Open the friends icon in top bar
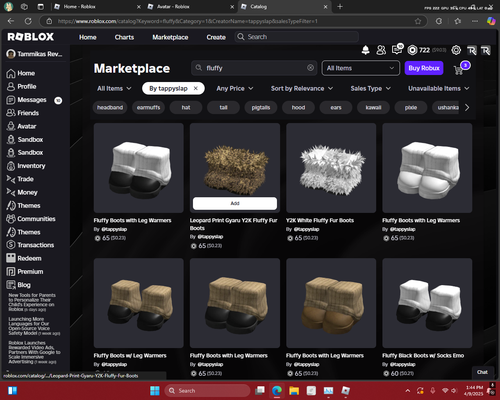The height and width of the screenshot is (400, 500). [x=381, y=50]
